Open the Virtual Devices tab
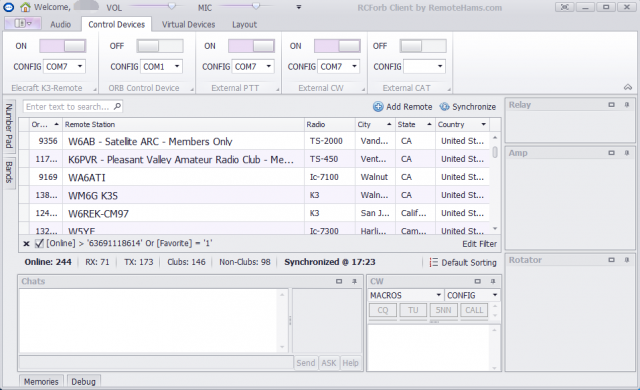This screenshot has height=390, width=640. pyautogui.click(x=188, y=24)
